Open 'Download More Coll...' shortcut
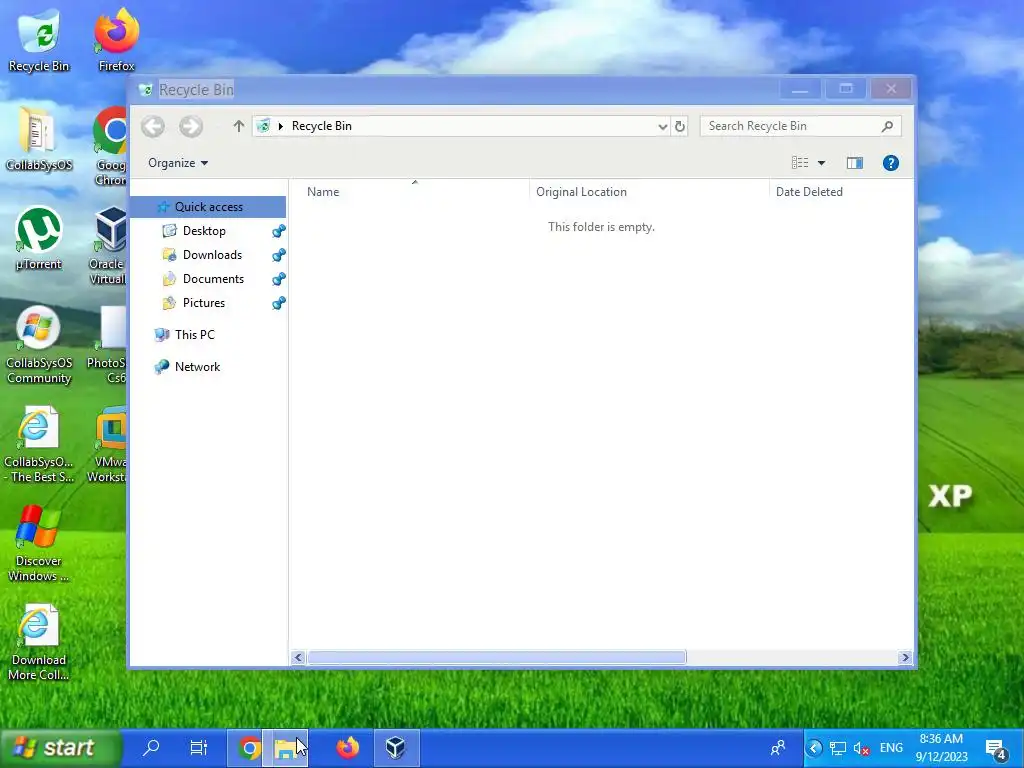The width and height of the screenshot is (1024, 768). tap(39, 643)
